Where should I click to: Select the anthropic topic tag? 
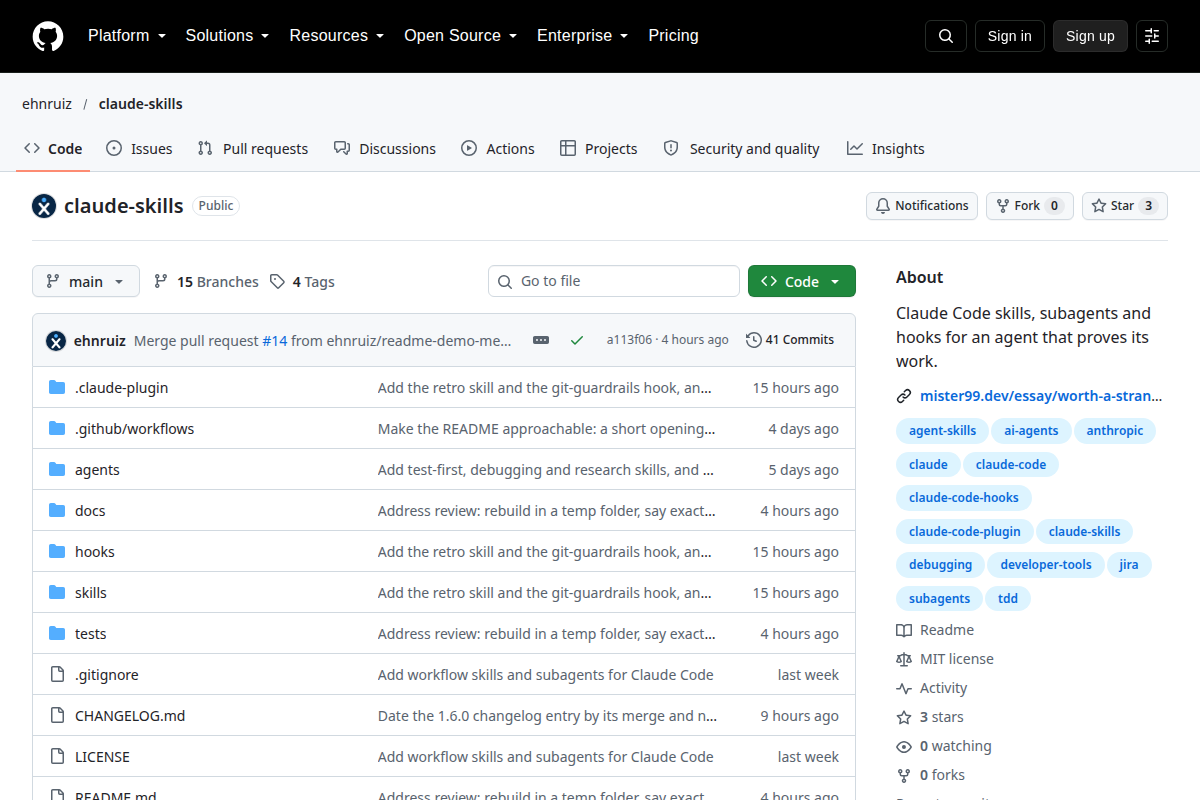click(x=1115, y=431)
